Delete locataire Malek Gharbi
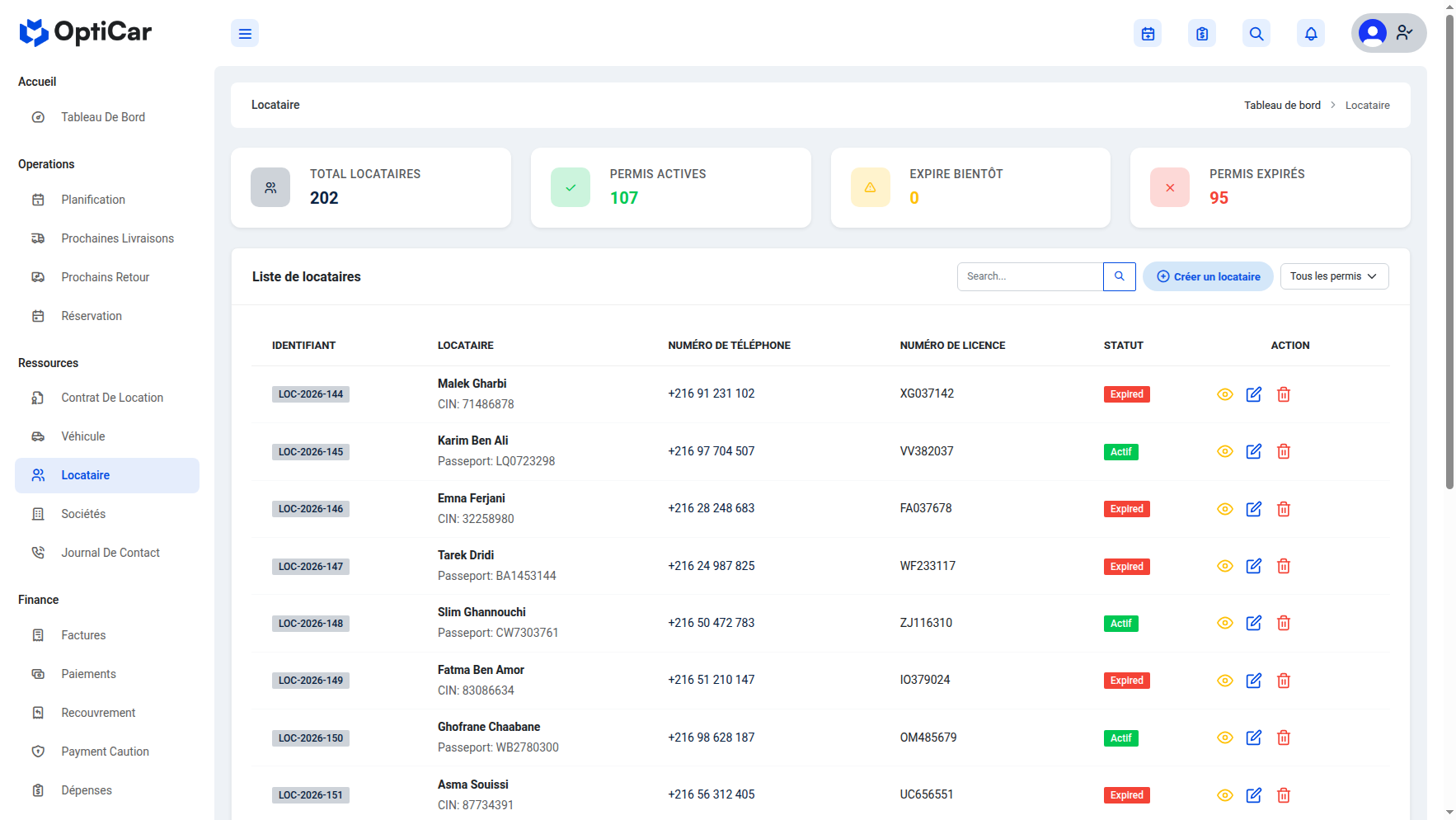Image resolution: width=1456 pixels, height=820 pixels. (x=1284, y=394)
